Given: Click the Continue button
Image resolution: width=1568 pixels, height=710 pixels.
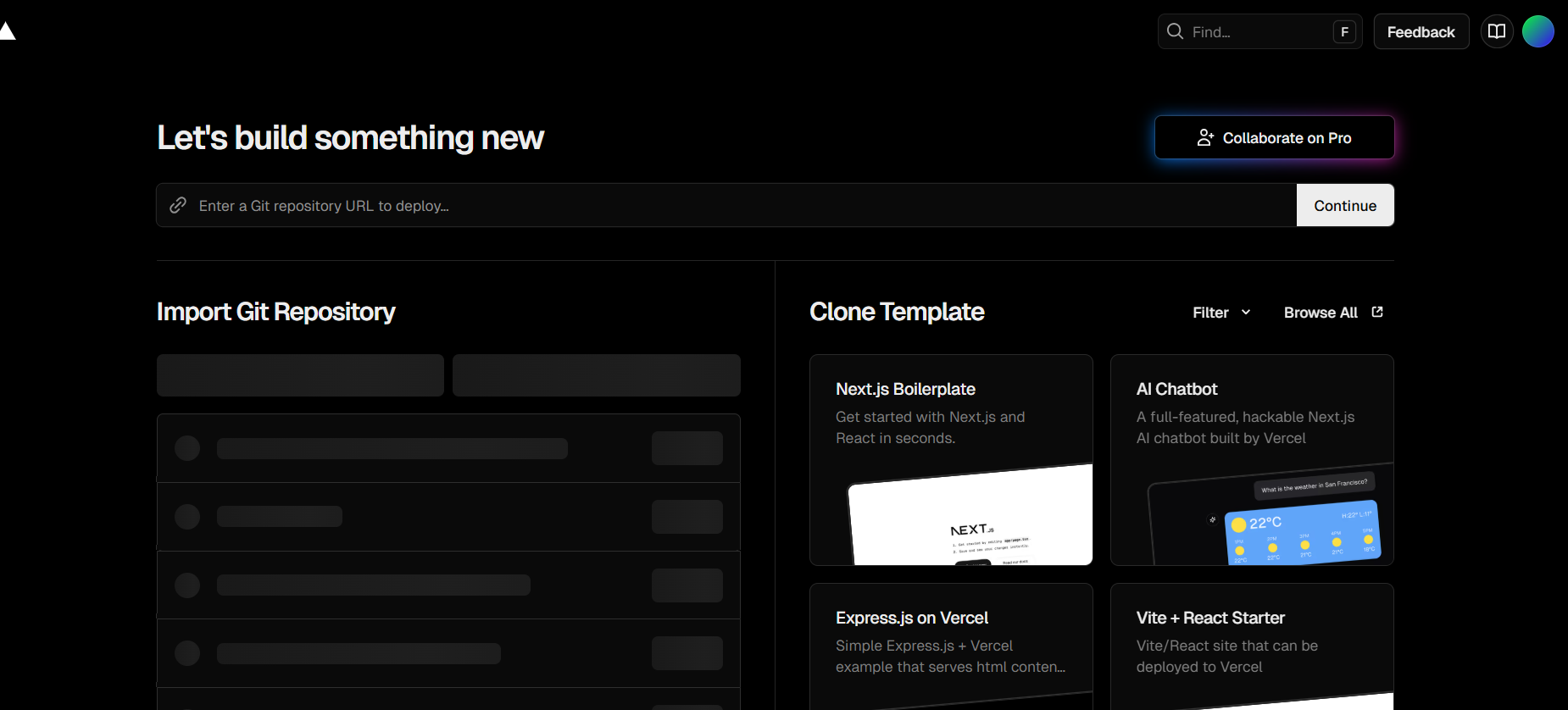Looking at the screenshot, I should (1345, 205).
